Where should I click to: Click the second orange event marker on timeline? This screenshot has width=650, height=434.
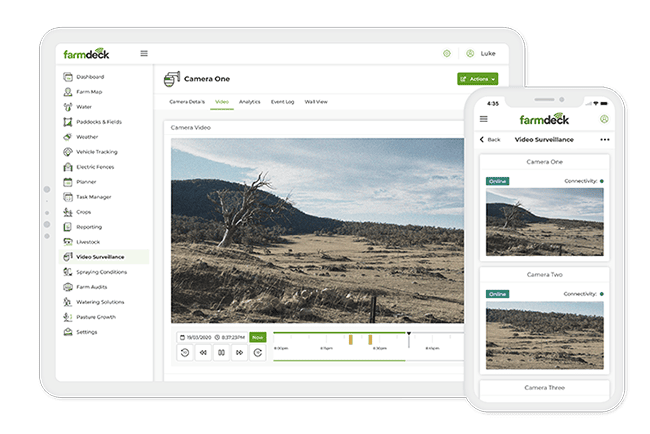[370, 339]
